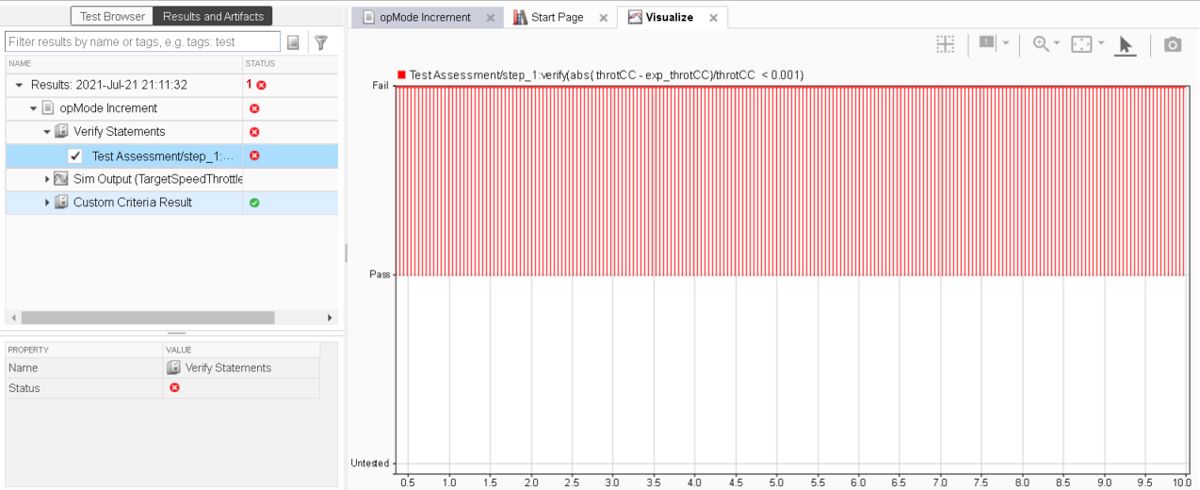
Task: Take a plot snapshot with camera icon
Action: (1172, 45)
